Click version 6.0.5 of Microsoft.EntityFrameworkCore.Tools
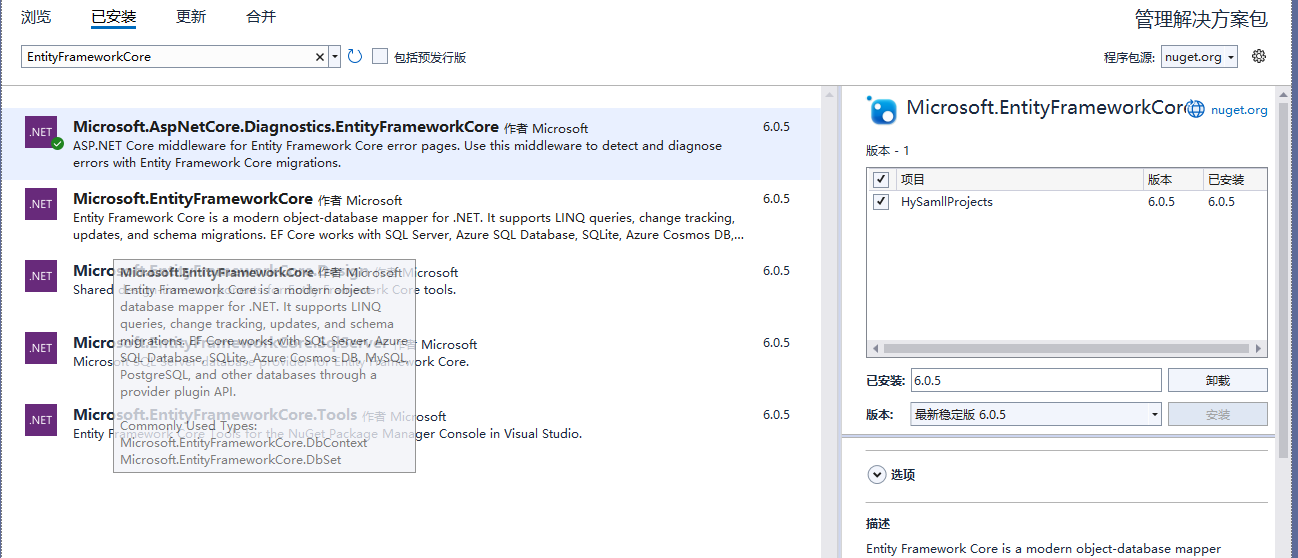The width and height of the screenshot is (1298, 558). pyautogui.click(x=776, y=414)
